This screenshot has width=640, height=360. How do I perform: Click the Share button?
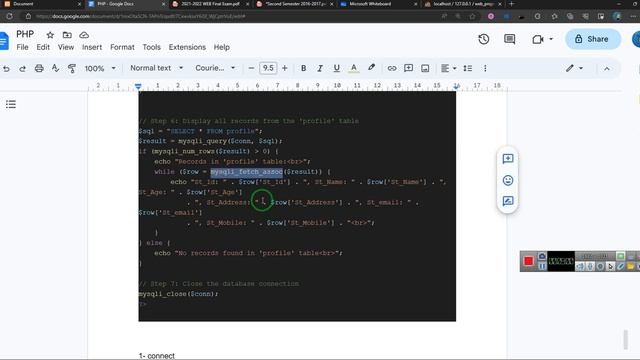(593, 39)
